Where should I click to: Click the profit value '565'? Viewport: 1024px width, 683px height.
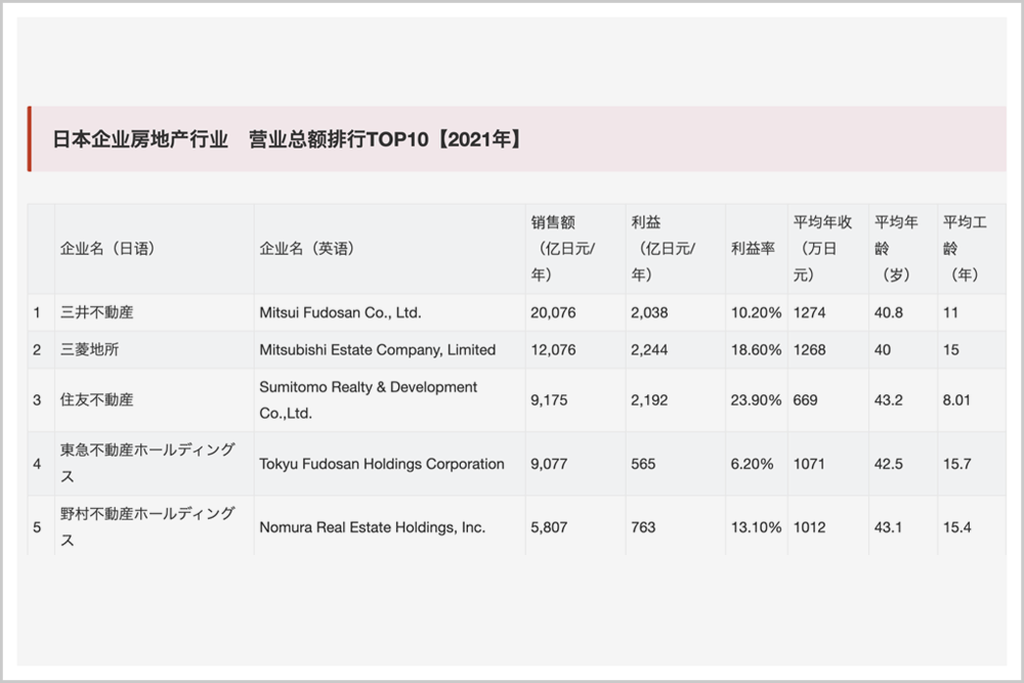(643, 464)
